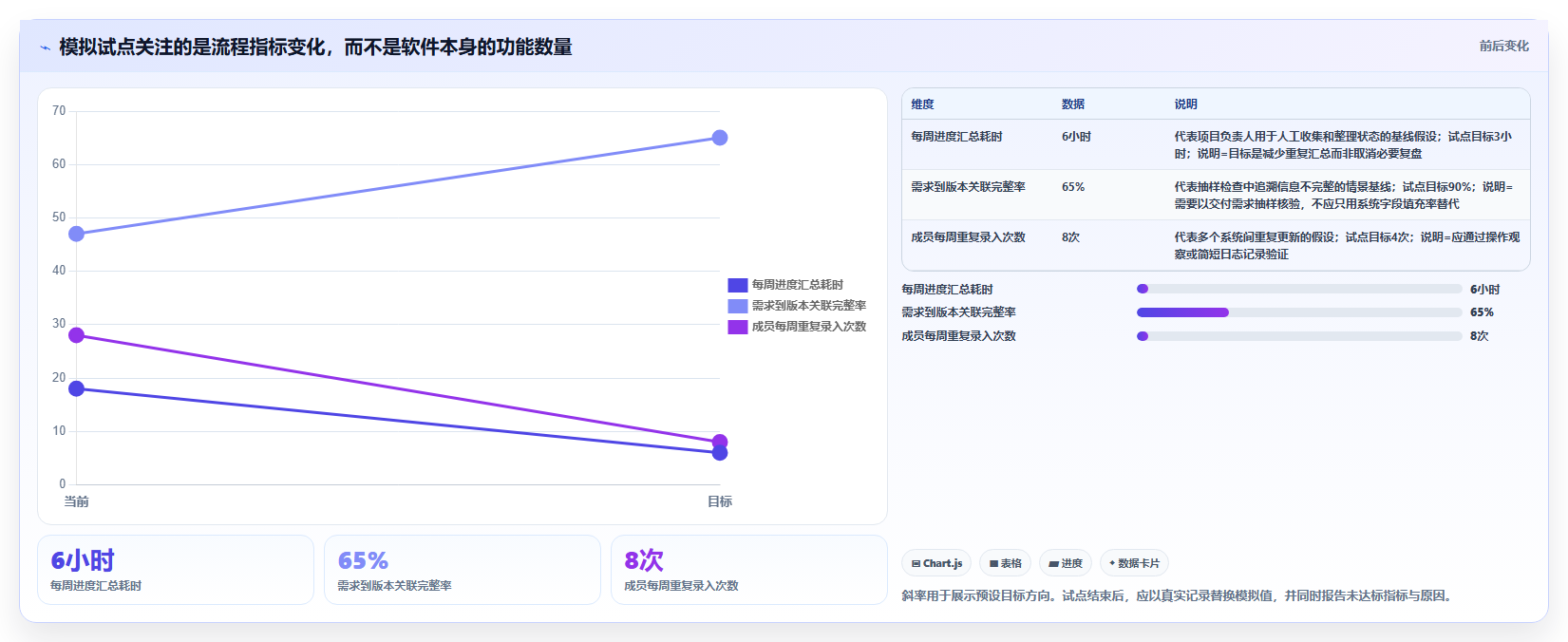Image resolution: width=1568 pixels, height=642 pixels.
Task: Click the Chart.js tag chip
Action: pos(936,563)
